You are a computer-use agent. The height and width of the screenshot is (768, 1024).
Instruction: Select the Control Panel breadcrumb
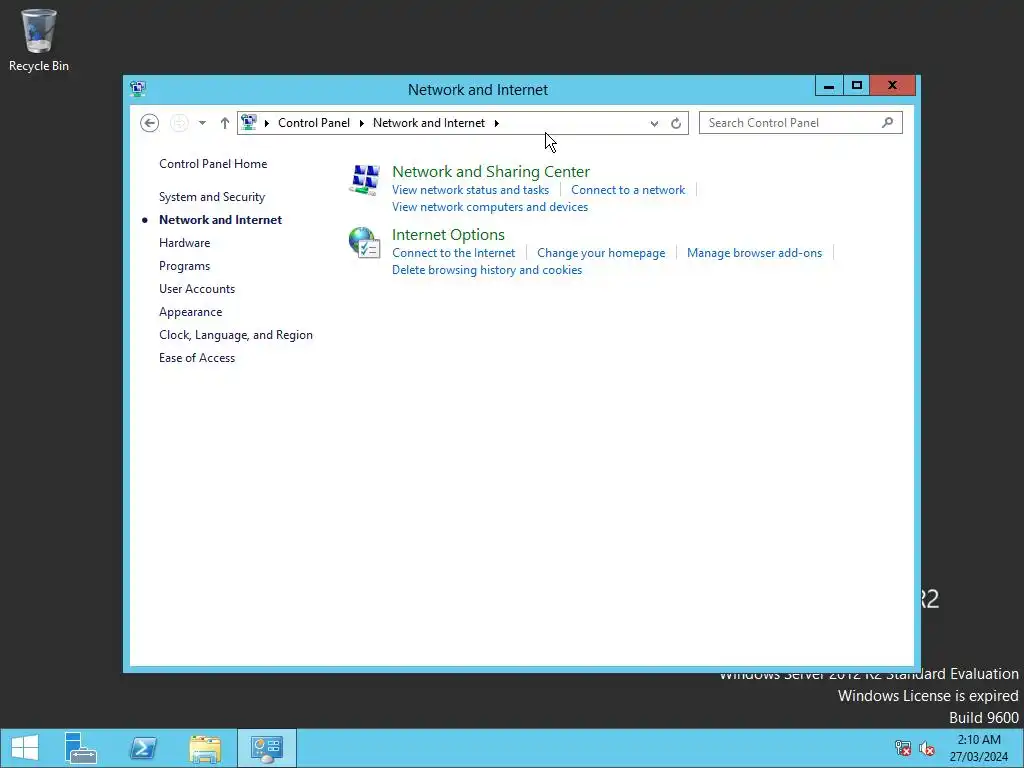(313, 123)
